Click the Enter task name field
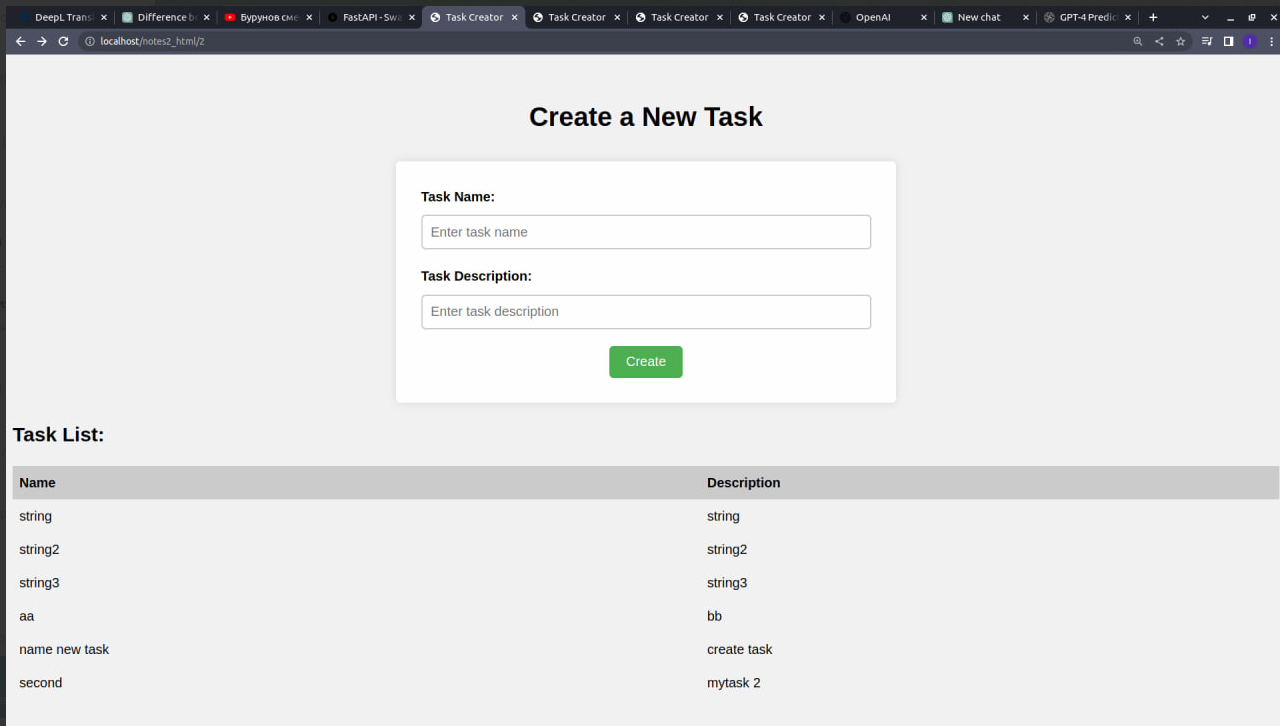This screenshot has width=1280, height=726. 645,231
